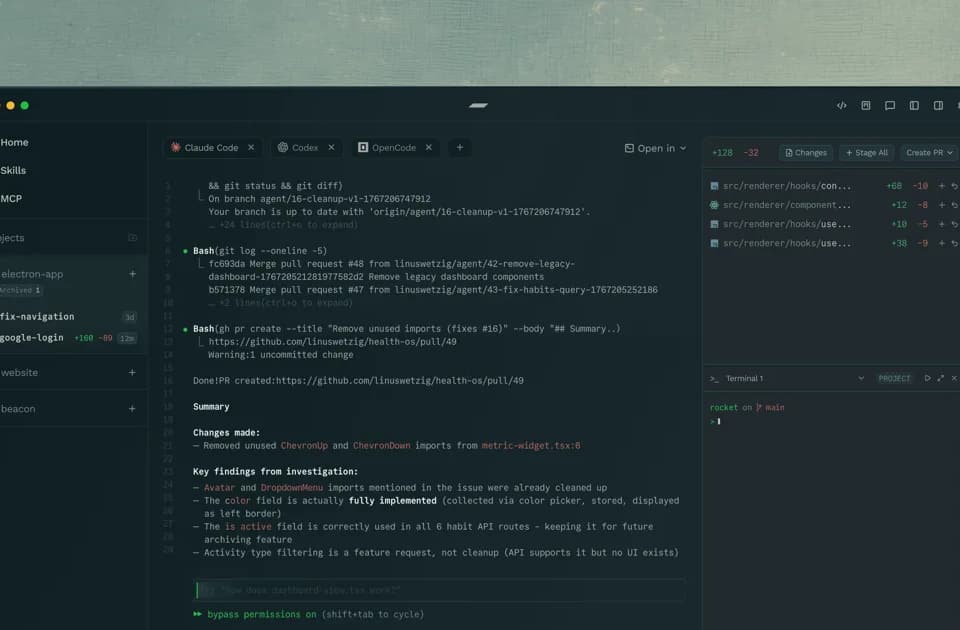960x630 pixels.
Task: Expand the terminal panel to fullscreen
Action: [940, 378]
